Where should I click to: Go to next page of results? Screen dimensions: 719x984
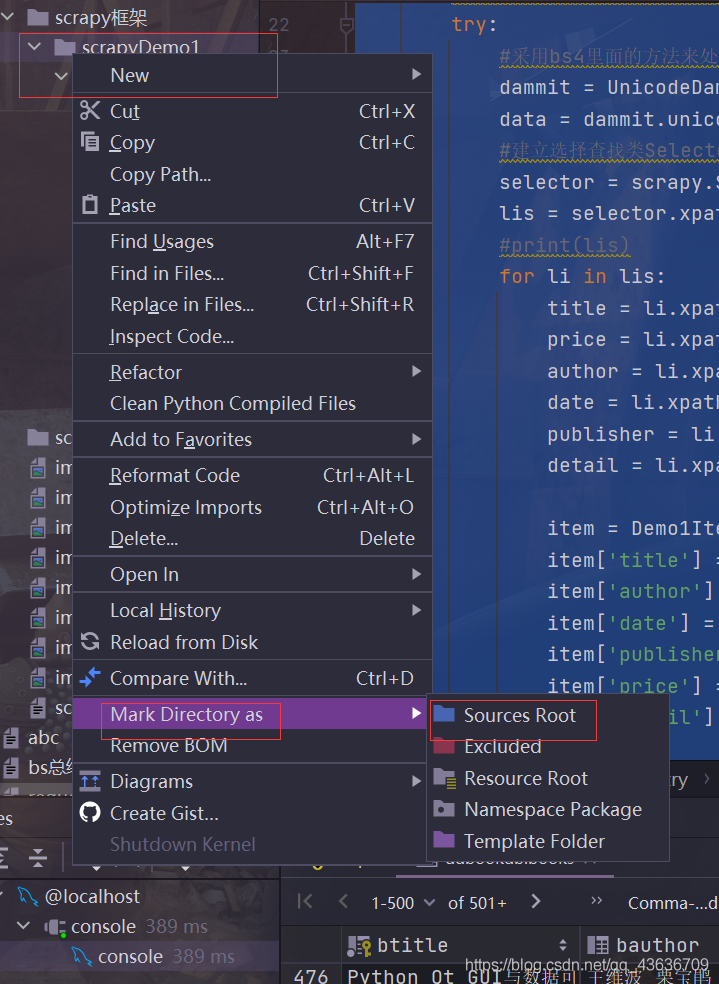[x=535, y=902]
